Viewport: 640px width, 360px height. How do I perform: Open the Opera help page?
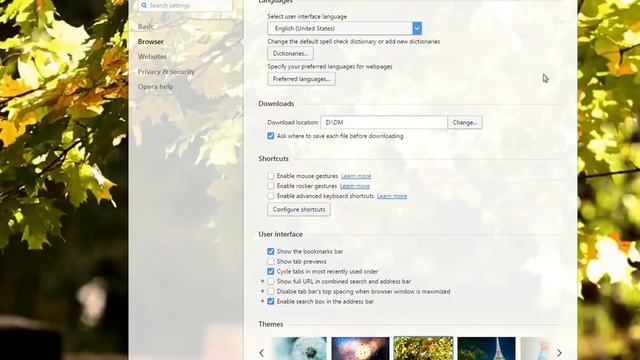pyautogui.click(x=156, y=87)
